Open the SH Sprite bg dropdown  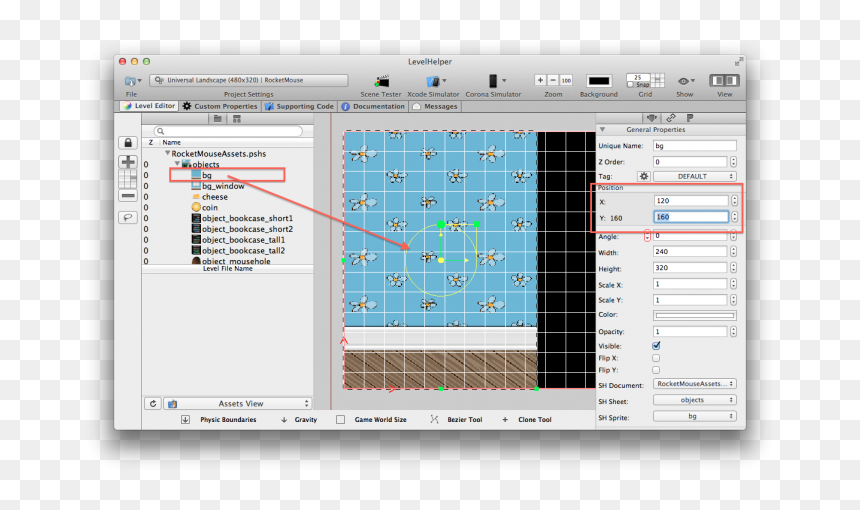pos(694,416)
